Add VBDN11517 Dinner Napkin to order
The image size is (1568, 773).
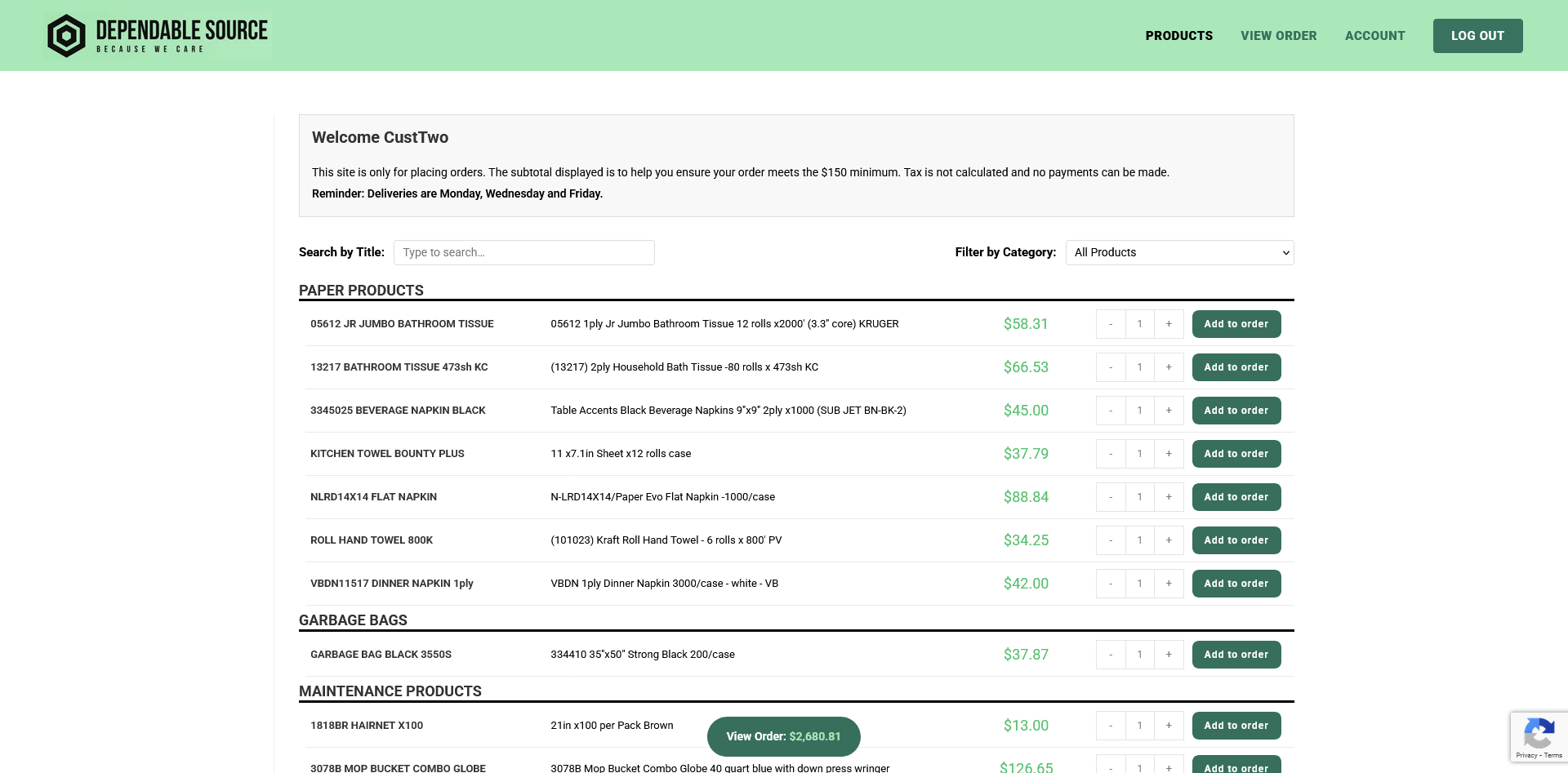point(1236,584)
